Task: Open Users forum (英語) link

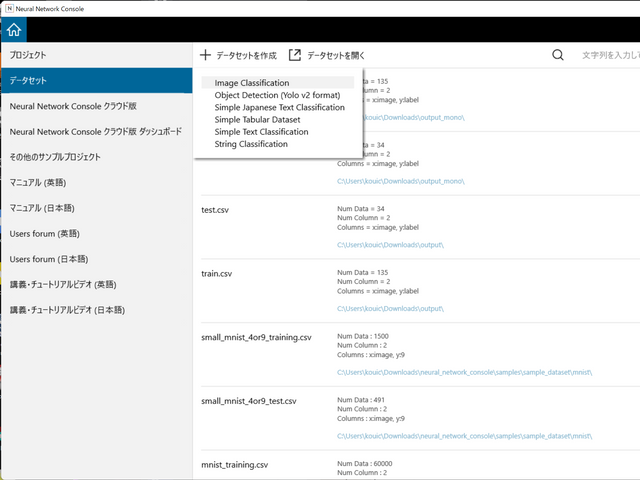Action: (x=97, y=233)
